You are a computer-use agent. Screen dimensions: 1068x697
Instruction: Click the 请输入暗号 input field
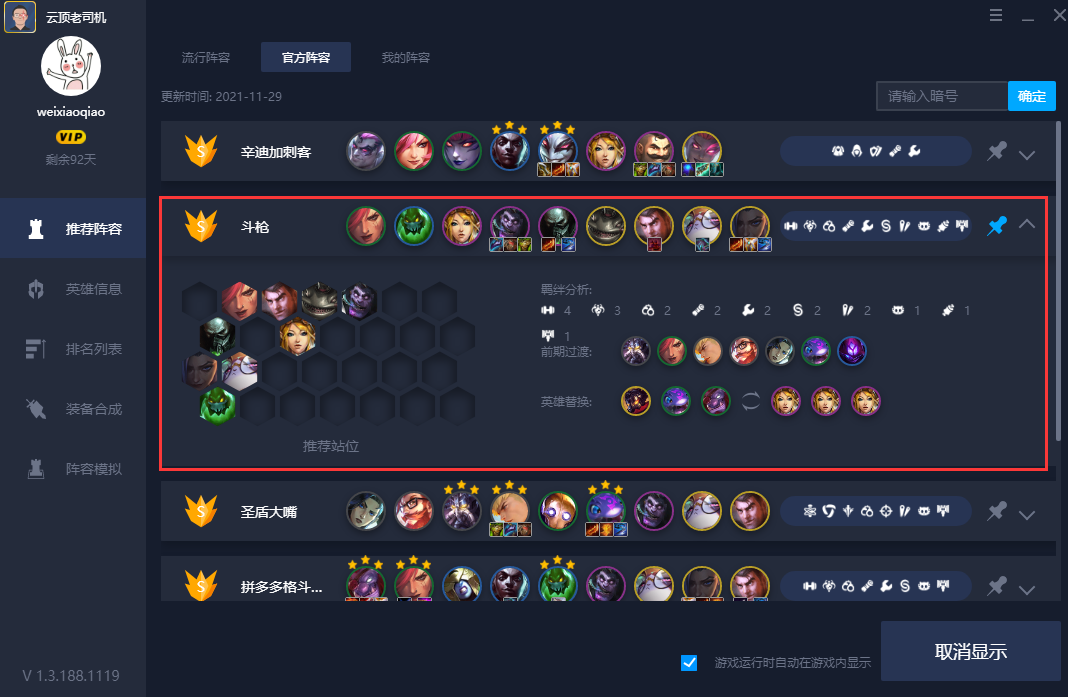pos(942,96)
